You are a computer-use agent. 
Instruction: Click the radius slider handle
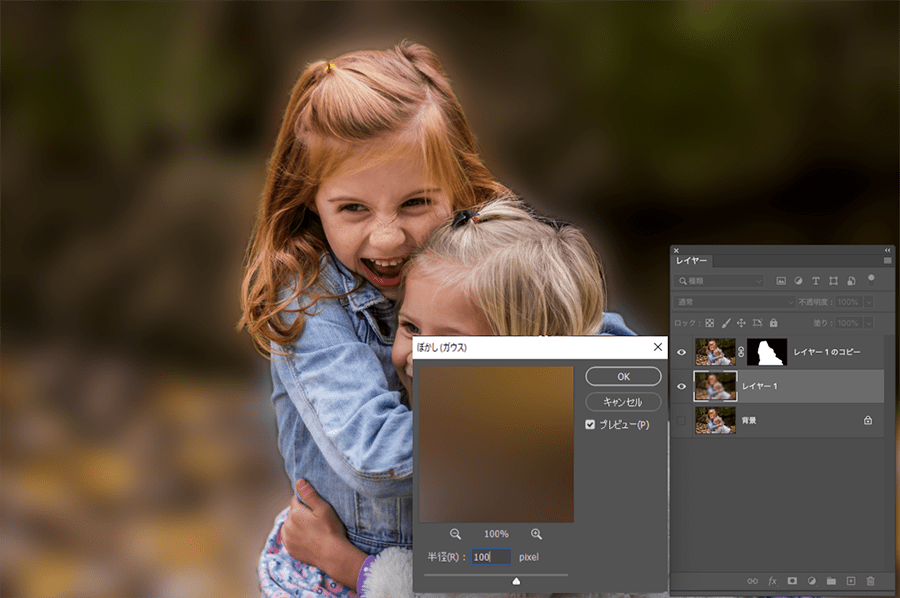(516, 581)
